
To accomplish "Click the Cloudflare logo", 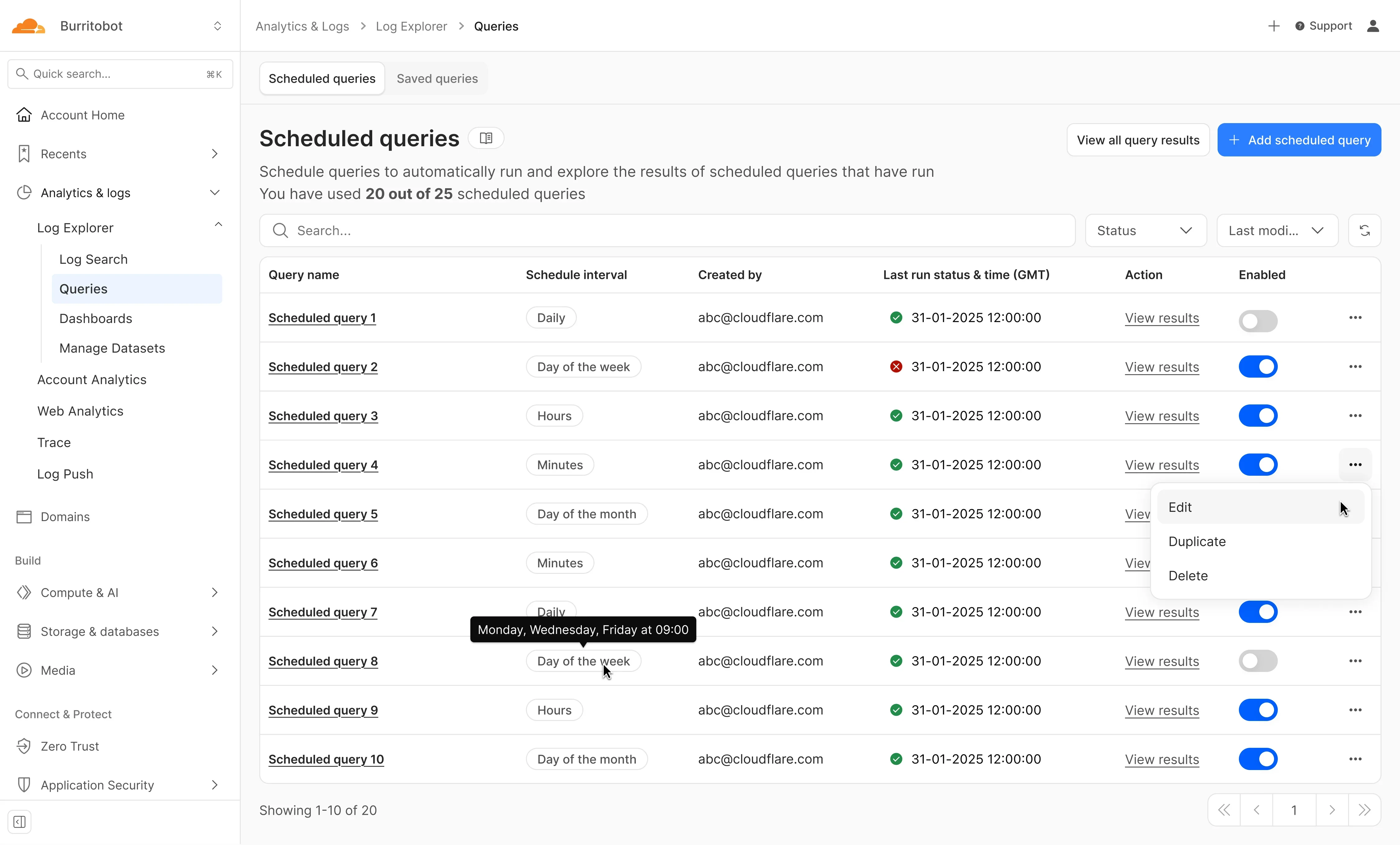I will [28, 25].
